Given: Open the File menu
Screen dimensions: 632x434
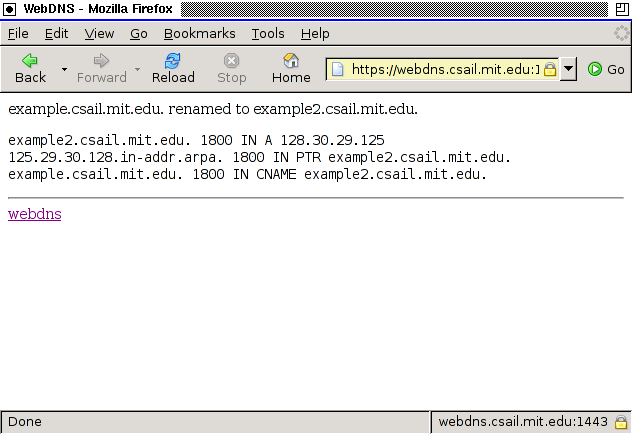Looking at the screenshot, I should (x=18, y=33).
